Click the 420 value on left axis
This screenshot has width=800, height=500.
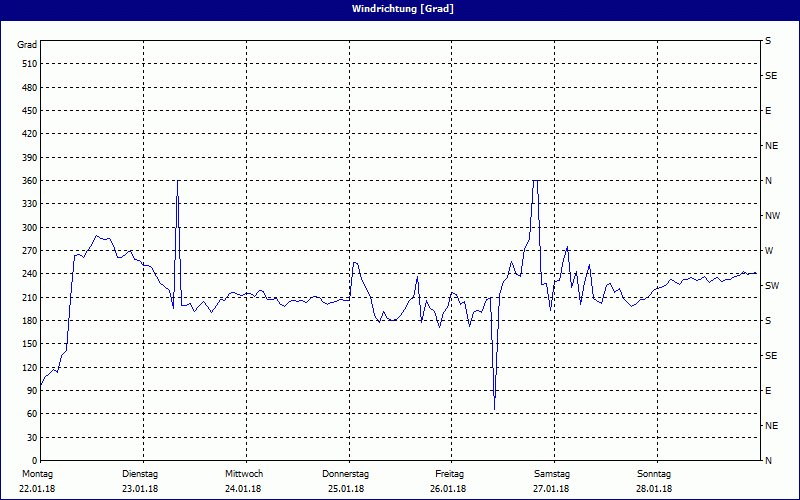pyautogui.click(x=29, y=134)
